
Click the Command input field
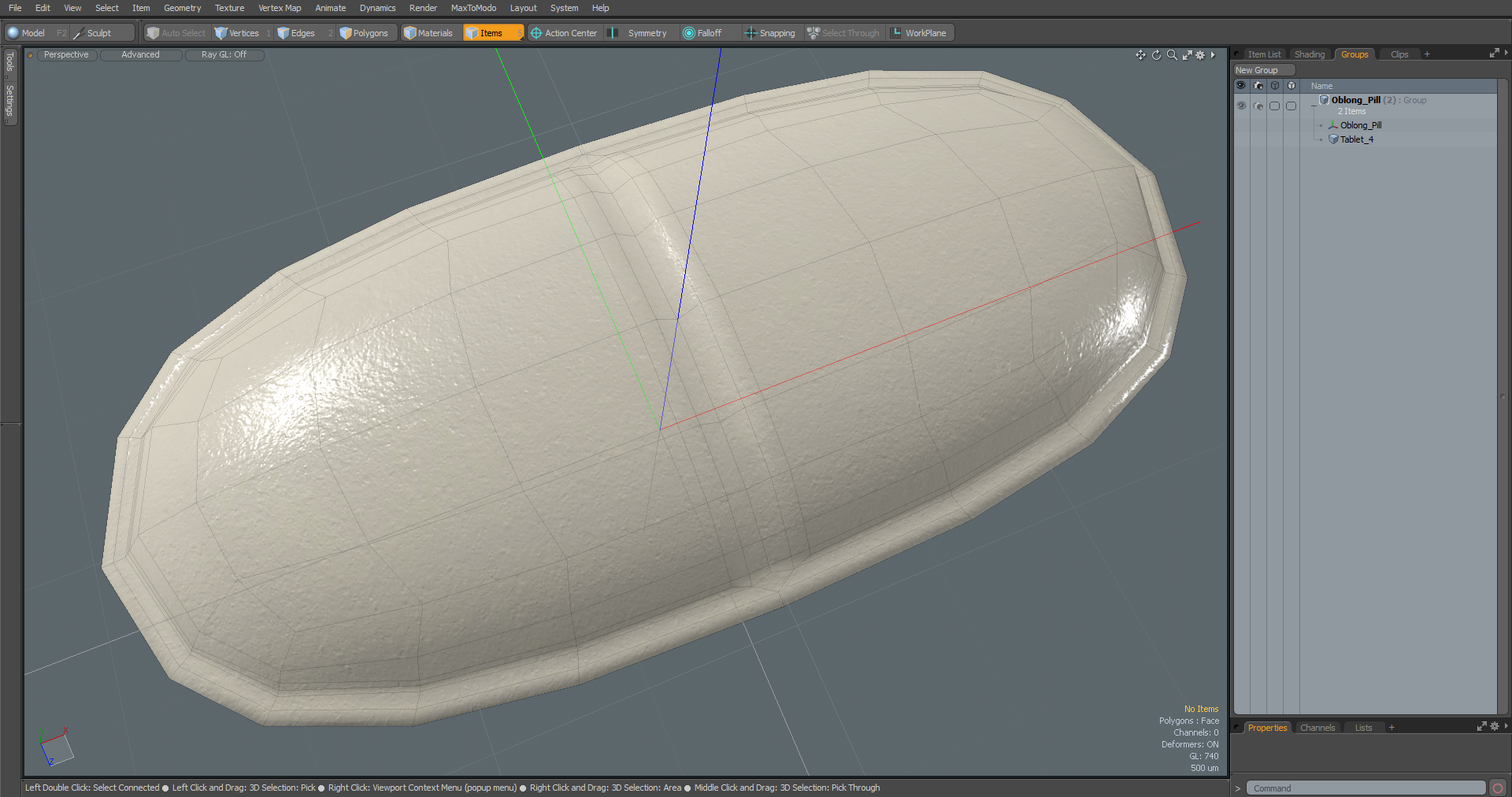[1366, 788]
